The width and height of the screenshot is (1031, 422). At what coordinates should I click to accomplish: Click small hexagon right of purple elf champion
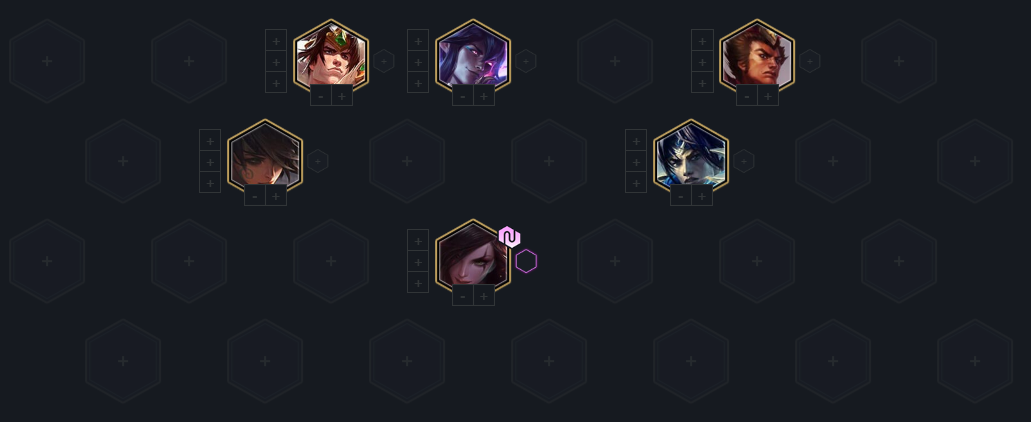525,61
